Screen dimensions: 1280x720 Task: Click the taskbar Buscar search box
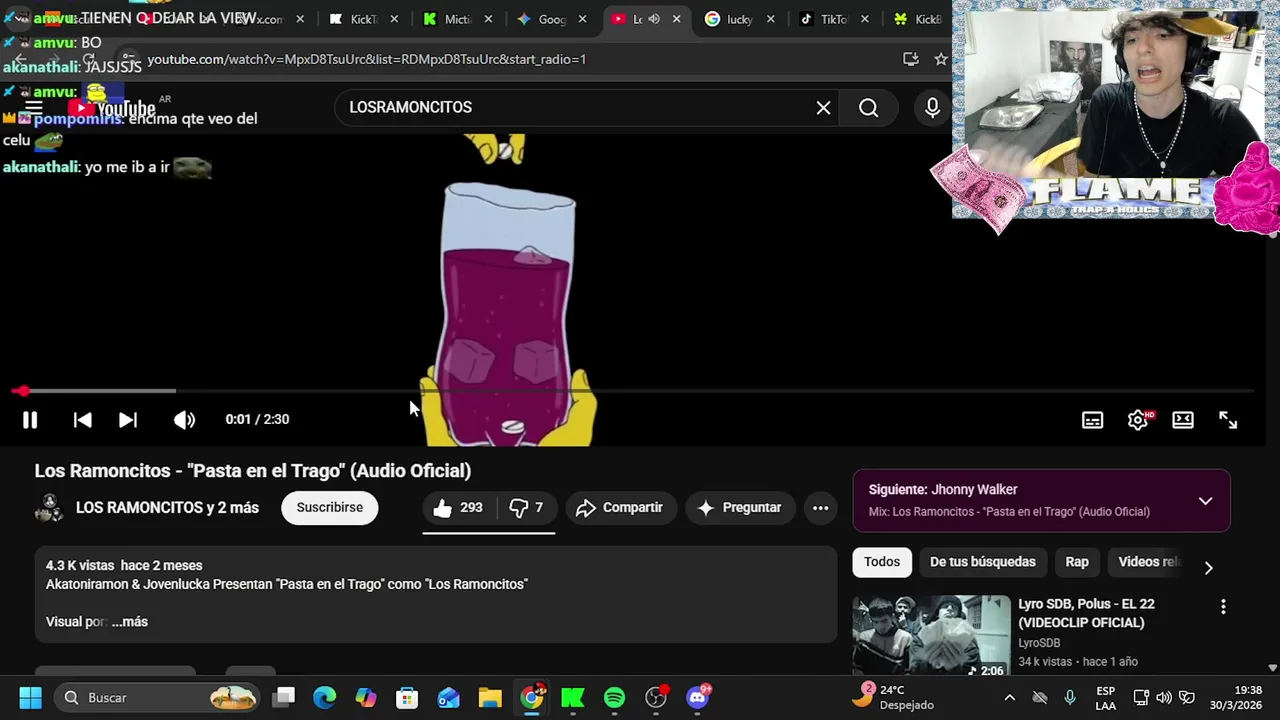155,698
